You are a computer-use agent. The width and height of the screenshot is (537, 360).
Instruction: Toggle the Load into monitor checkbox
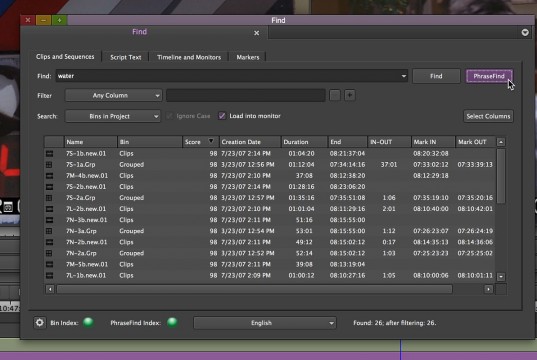222,116
